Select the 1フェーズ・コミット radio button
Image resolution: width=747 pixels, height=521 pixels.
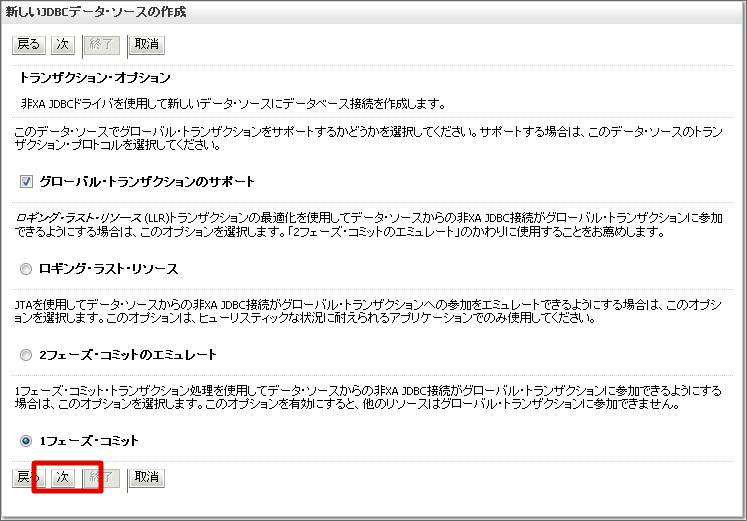(x=26, y=441)
